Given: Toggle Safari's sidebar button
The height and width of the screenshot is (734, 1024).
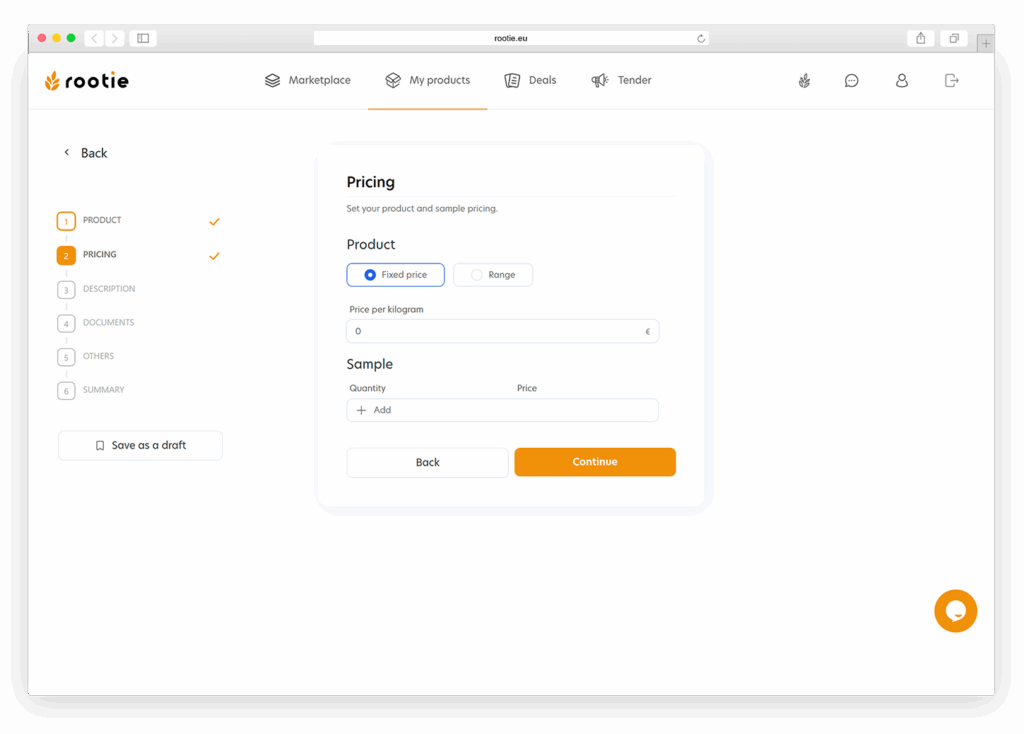Looking at the screenshot, I should [143, 38].
